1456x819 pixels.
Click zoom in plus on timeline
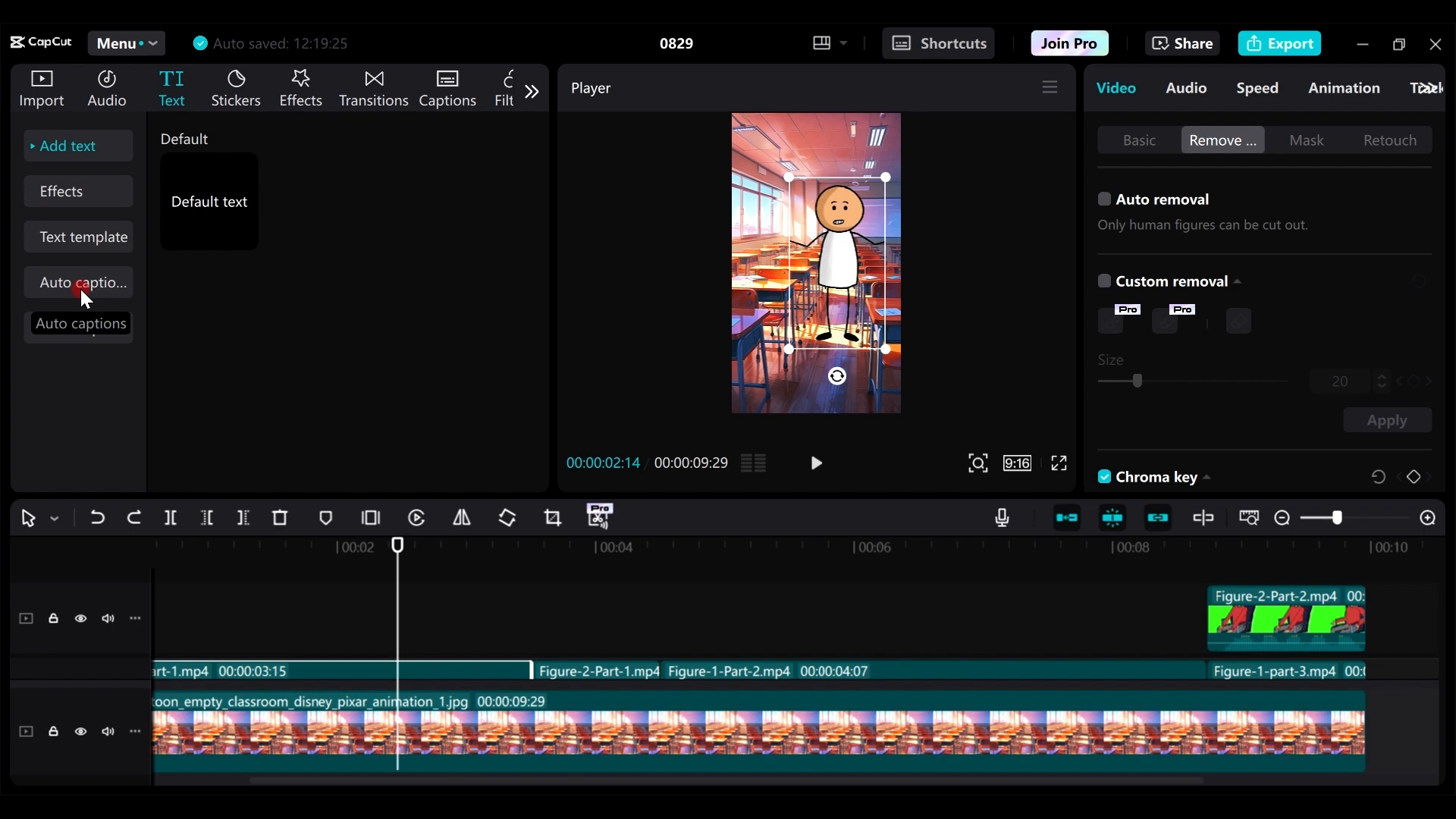tap(1428, 518)
